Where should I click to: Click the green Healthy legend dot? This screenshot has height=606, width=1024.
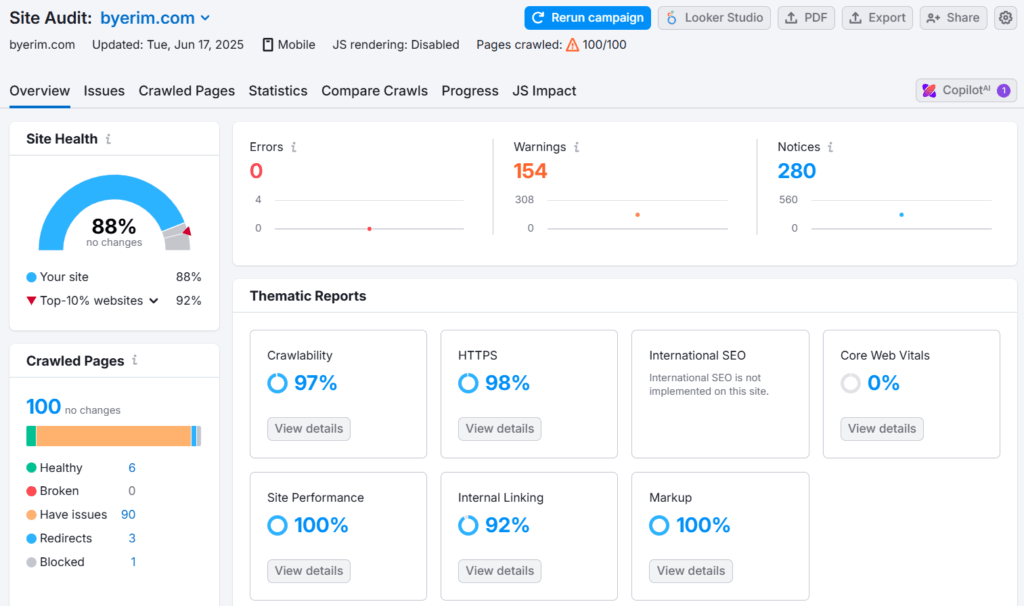pos(31,468)
